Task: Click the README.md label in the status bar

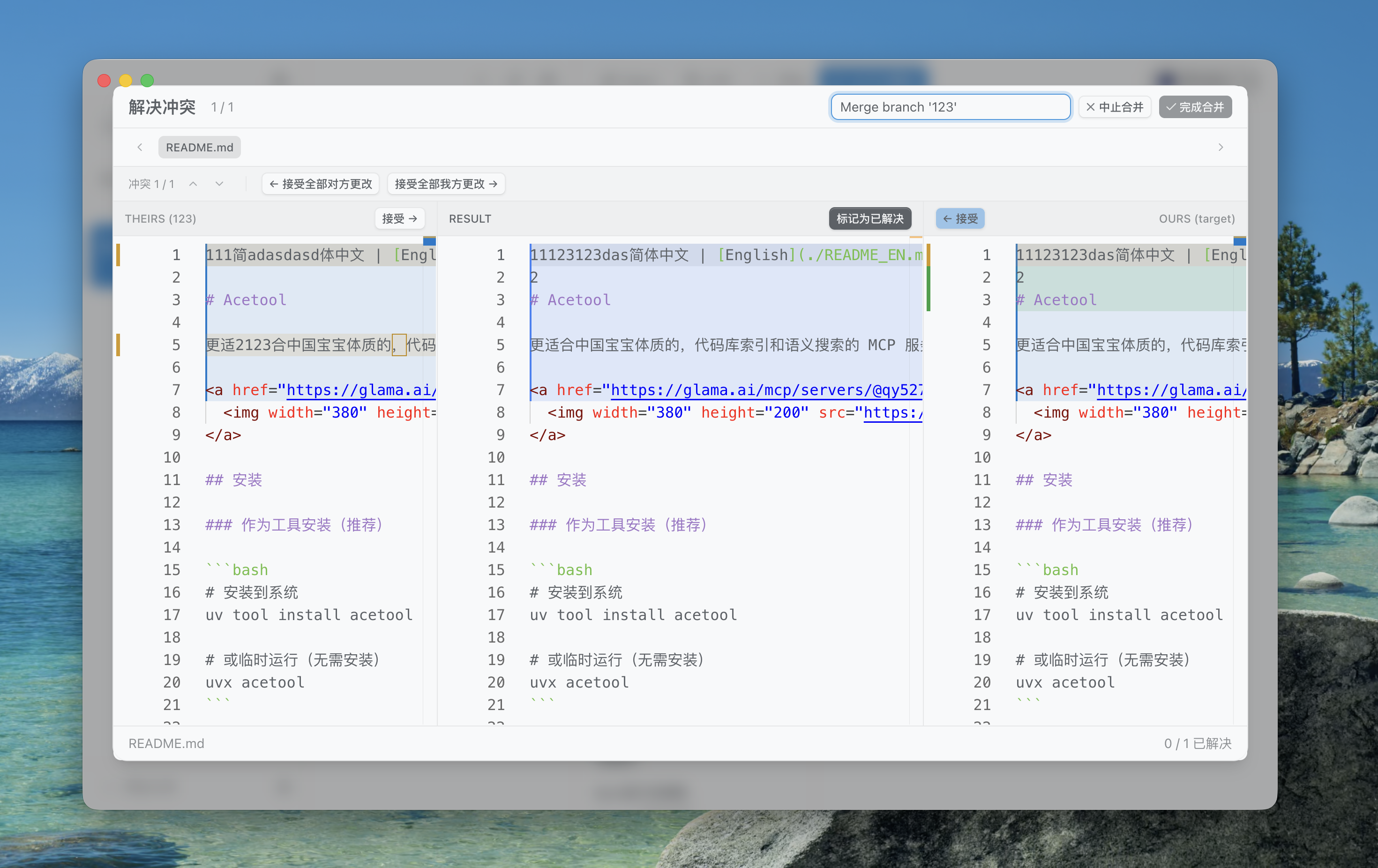Action: pyautogui.click(x=166, y=743)
